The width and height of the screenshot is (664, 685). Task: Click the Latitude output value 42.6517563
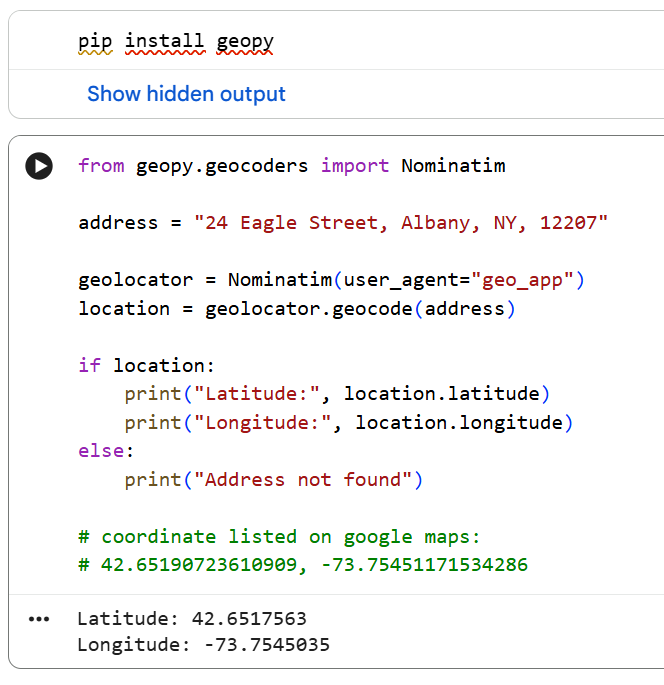[249, 619]
